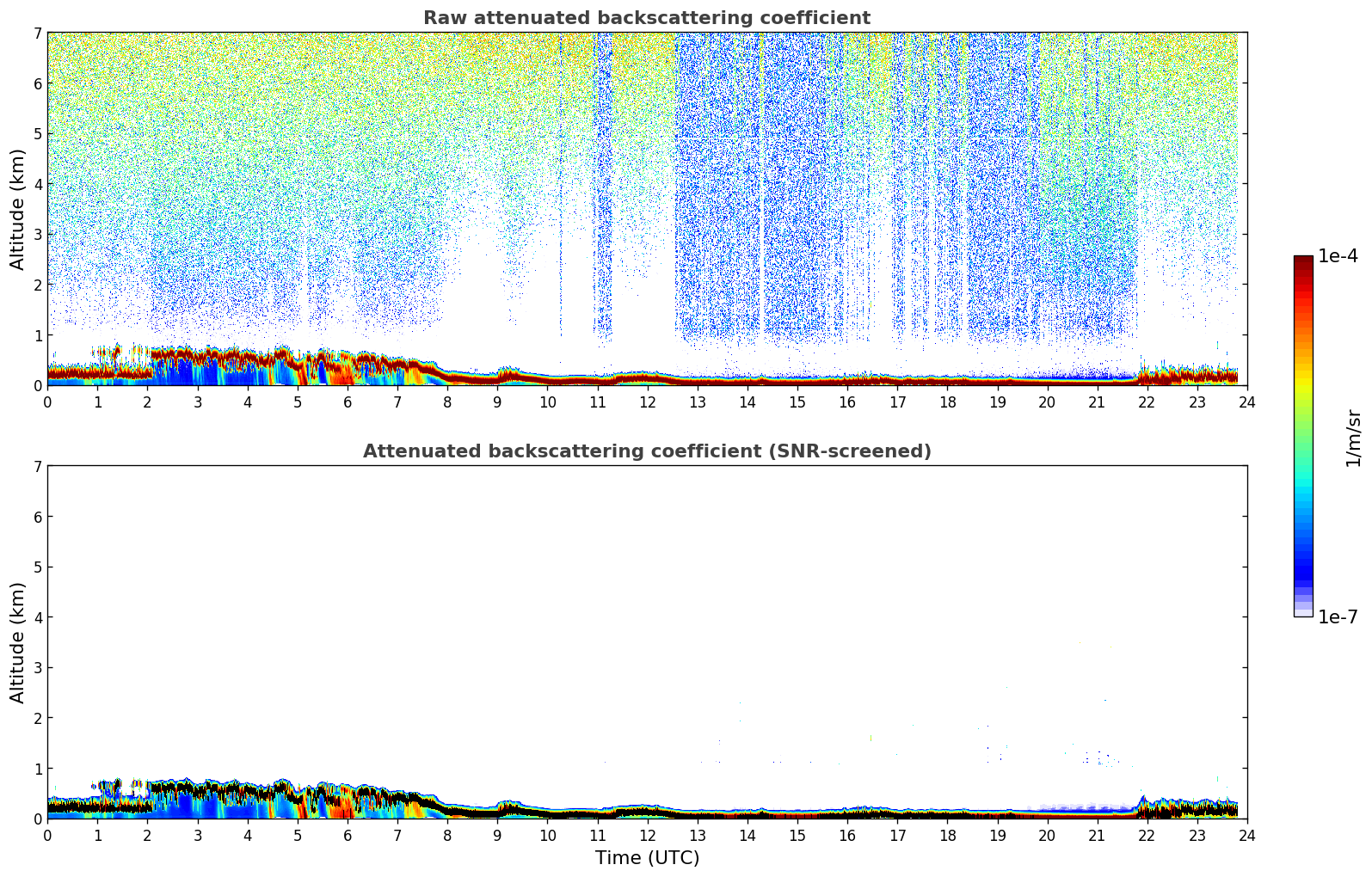The width and height of the screenshot is (1372, 877).
Task: Click the hour 18 tick label on the top plot
Action: tap(947, 402)
